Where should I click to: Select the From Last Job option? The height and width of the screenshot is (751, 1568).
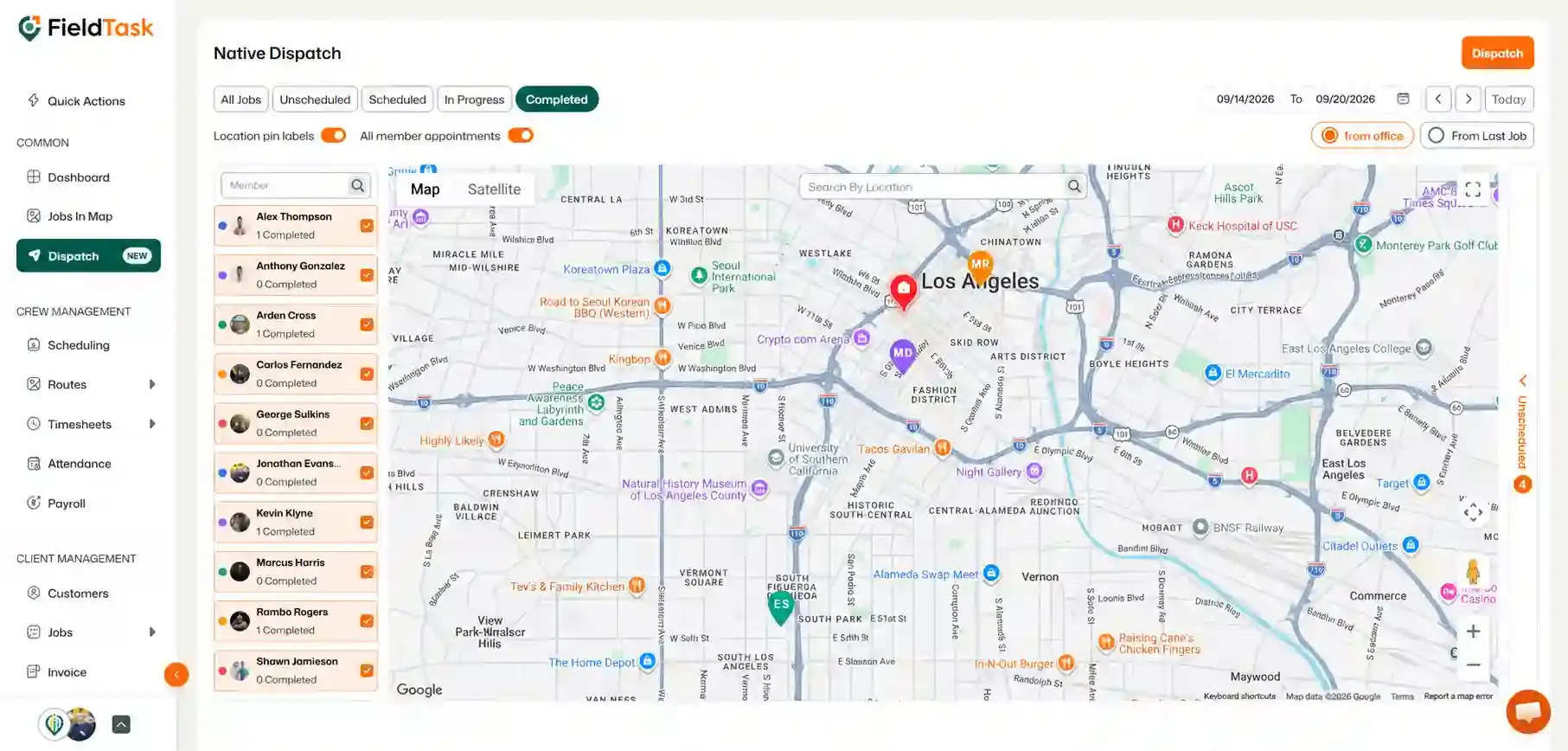[1476, 136]
